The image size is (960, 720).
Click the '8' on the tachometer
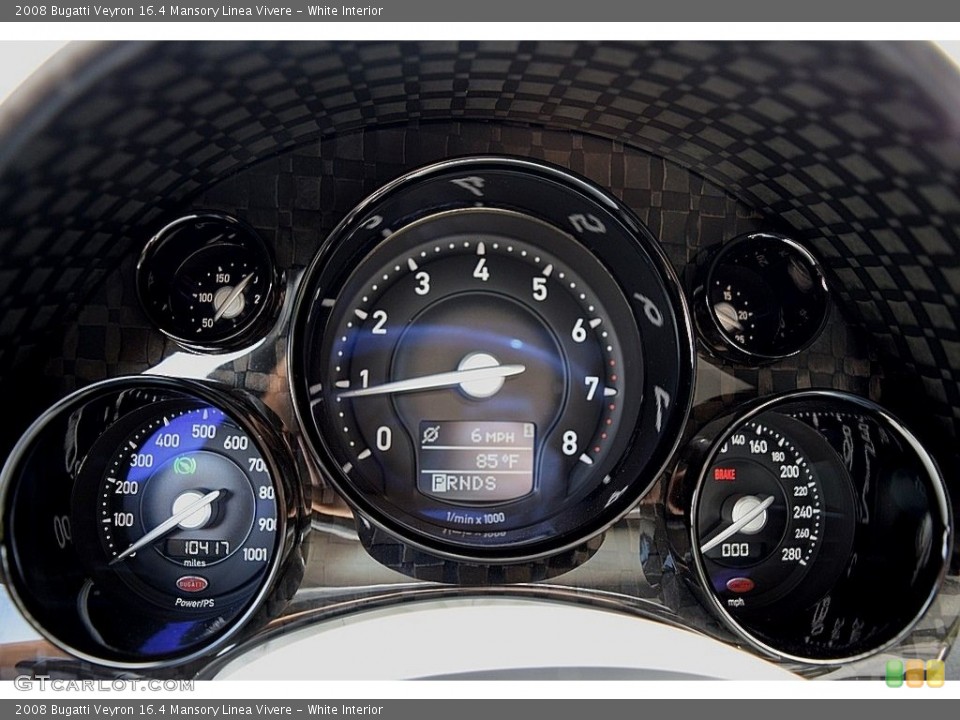click(x=569, y=443)
